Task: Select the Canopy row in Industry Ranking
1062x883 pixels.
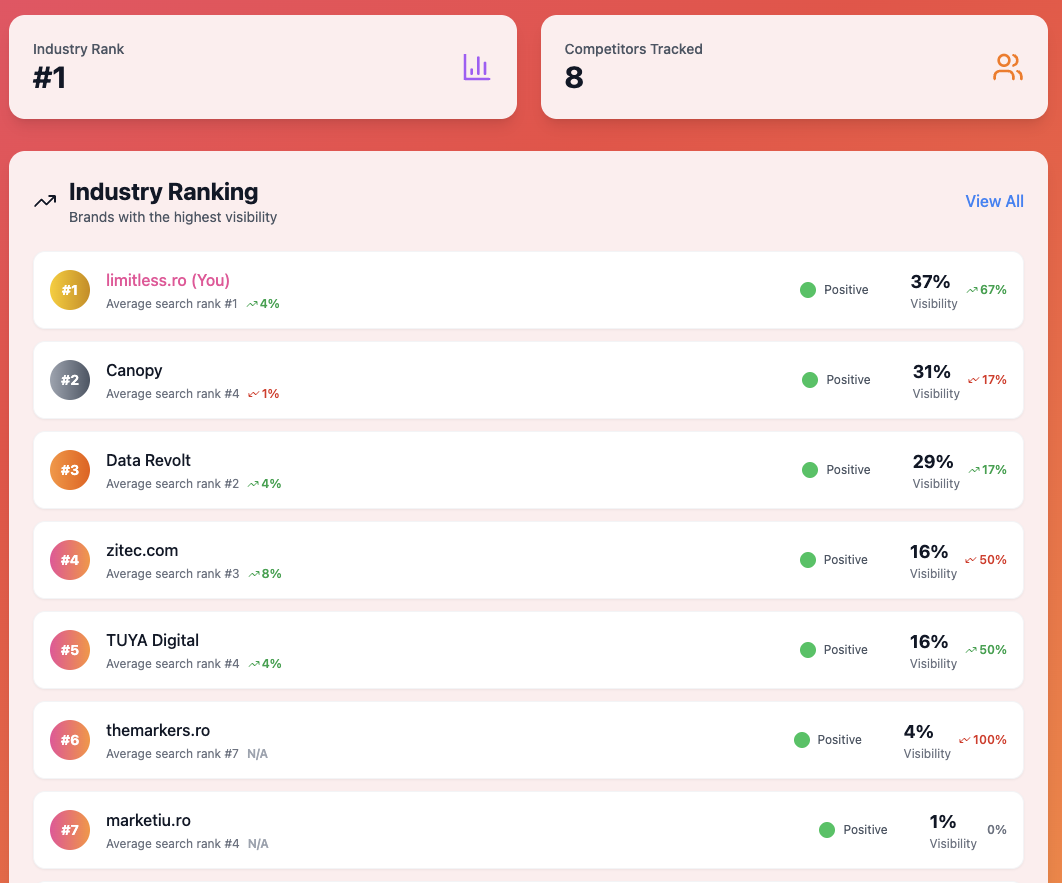Action: click(528, 380)
